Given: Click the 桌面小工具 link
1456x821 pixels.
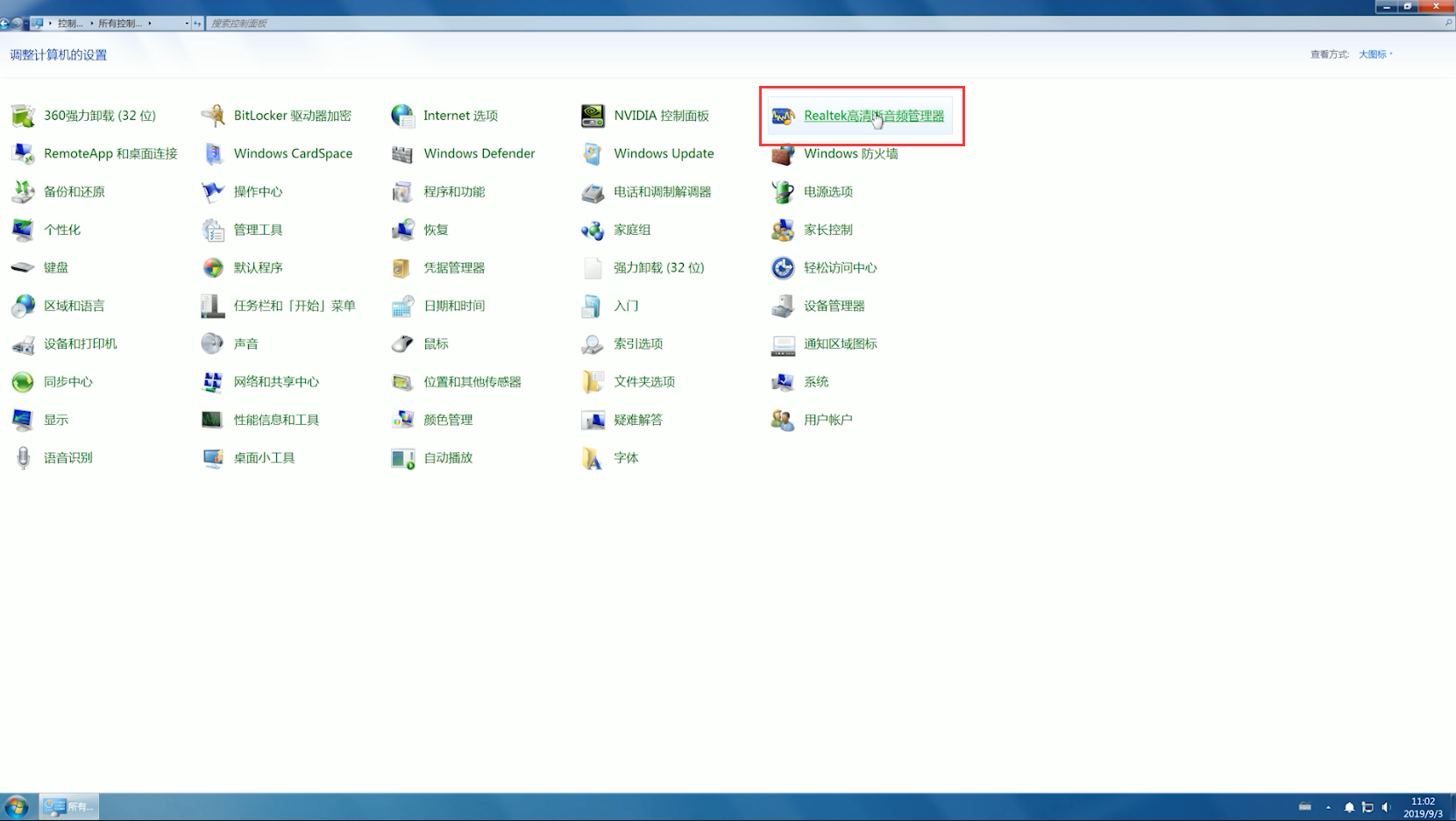Looking at the screenshot, I should [x=264, y=457].
